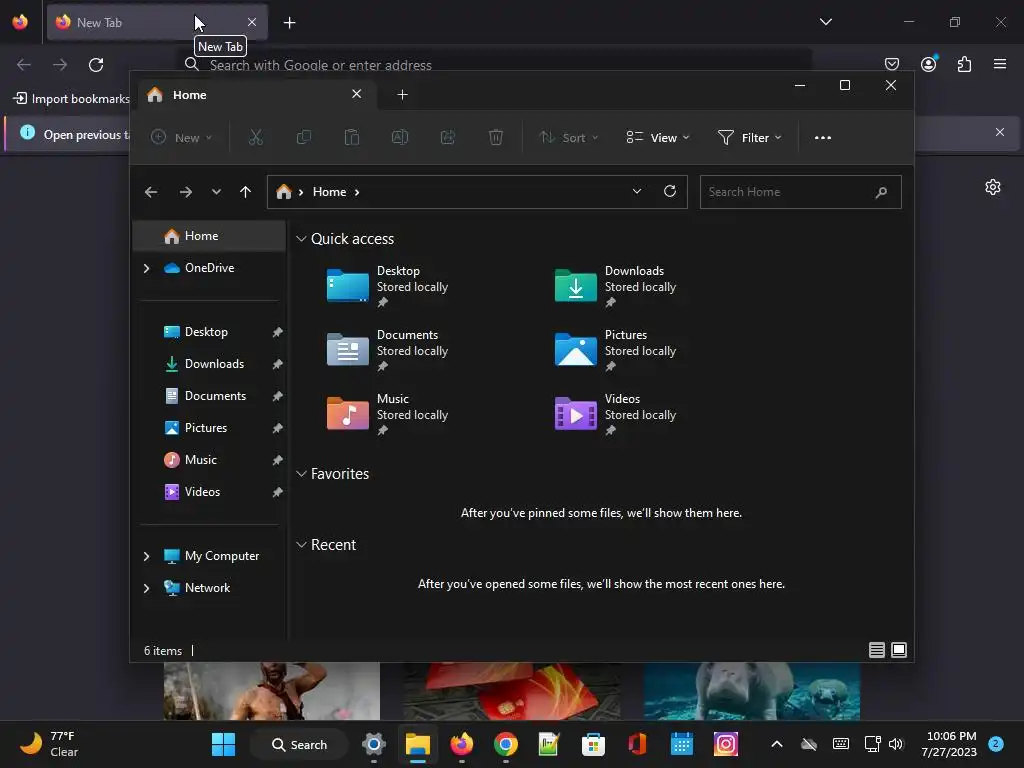List all Firefox tabs dropdown
This screenshot has width=1024, height=768.
click(x=826, y=22)
